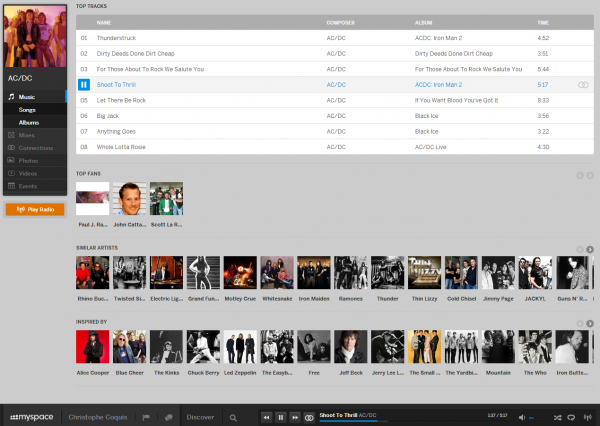Open Blue Cheer inspired-by artist
The height and width of the screenshot is (426, 600).
click(129, 347)
